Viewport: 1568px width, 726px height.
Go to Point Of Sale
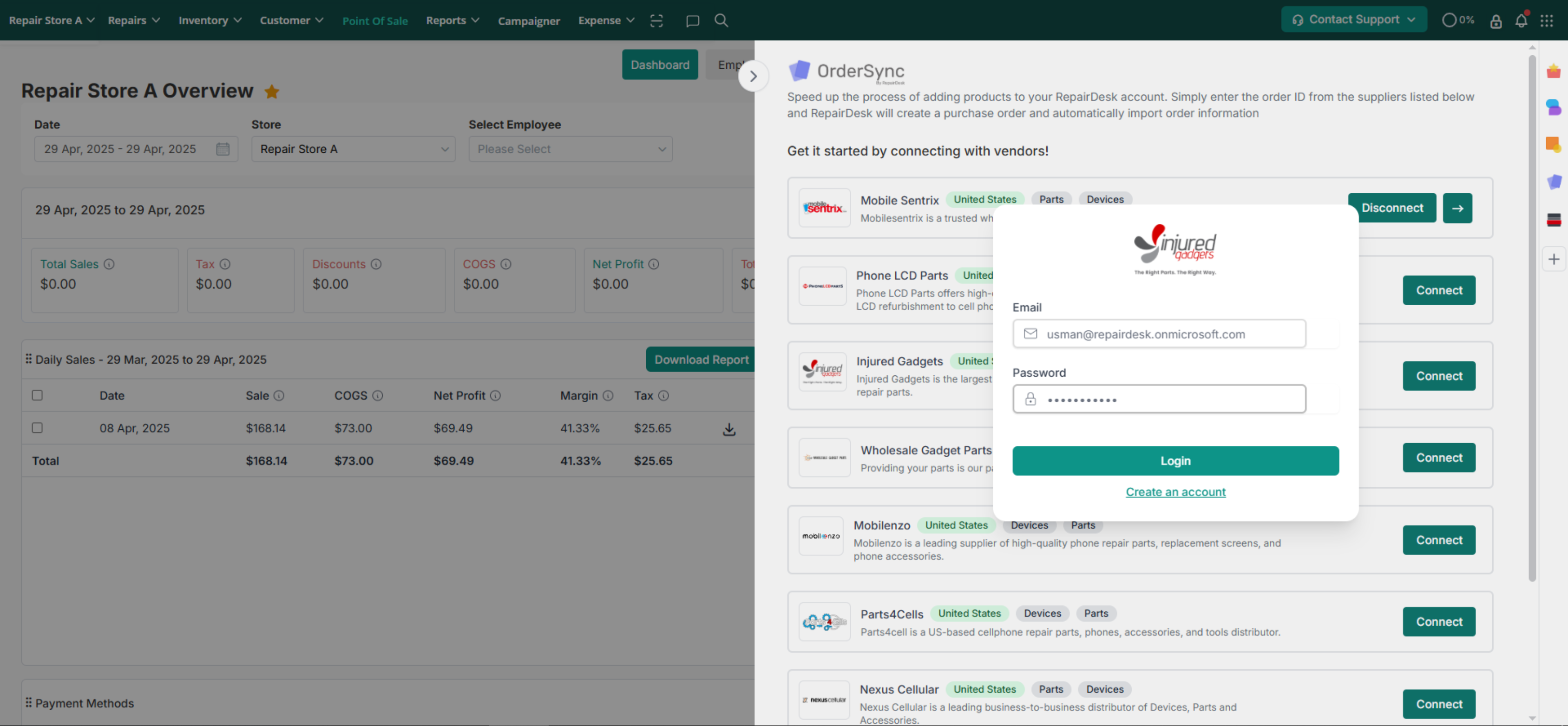pos(375,21)
